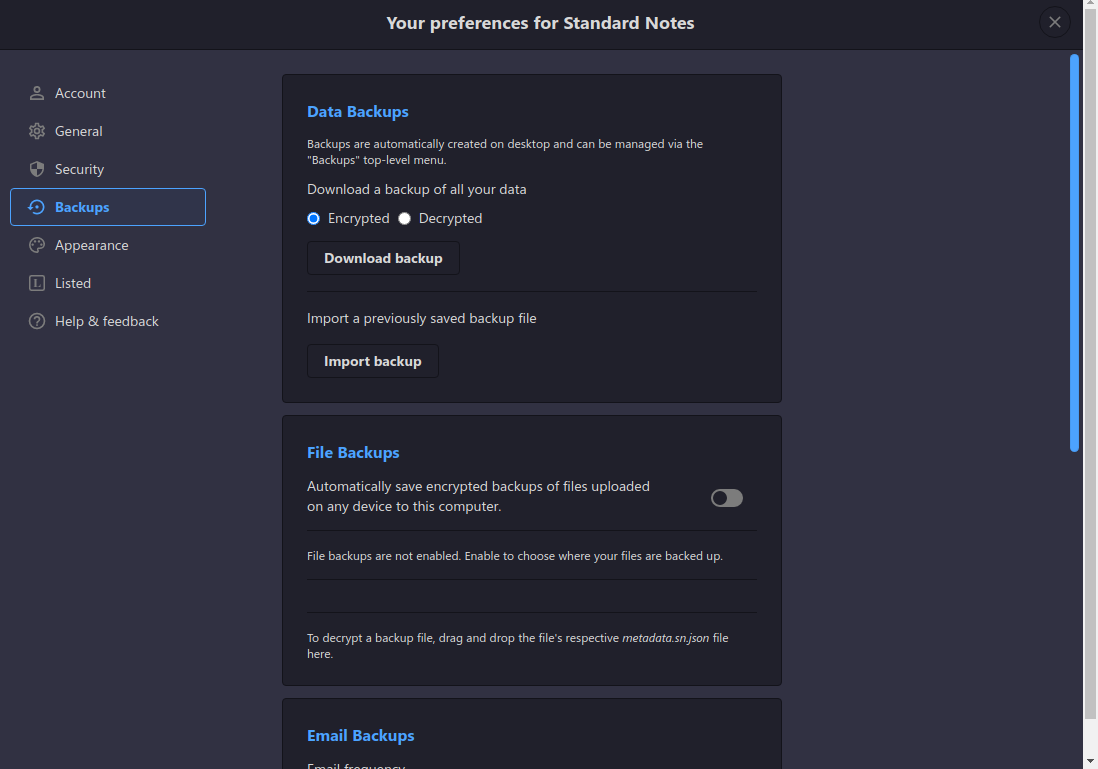1098x769 pixels.
Task: Click the metadata.sn.json decrypt drop text
Action: click(517, 646)
